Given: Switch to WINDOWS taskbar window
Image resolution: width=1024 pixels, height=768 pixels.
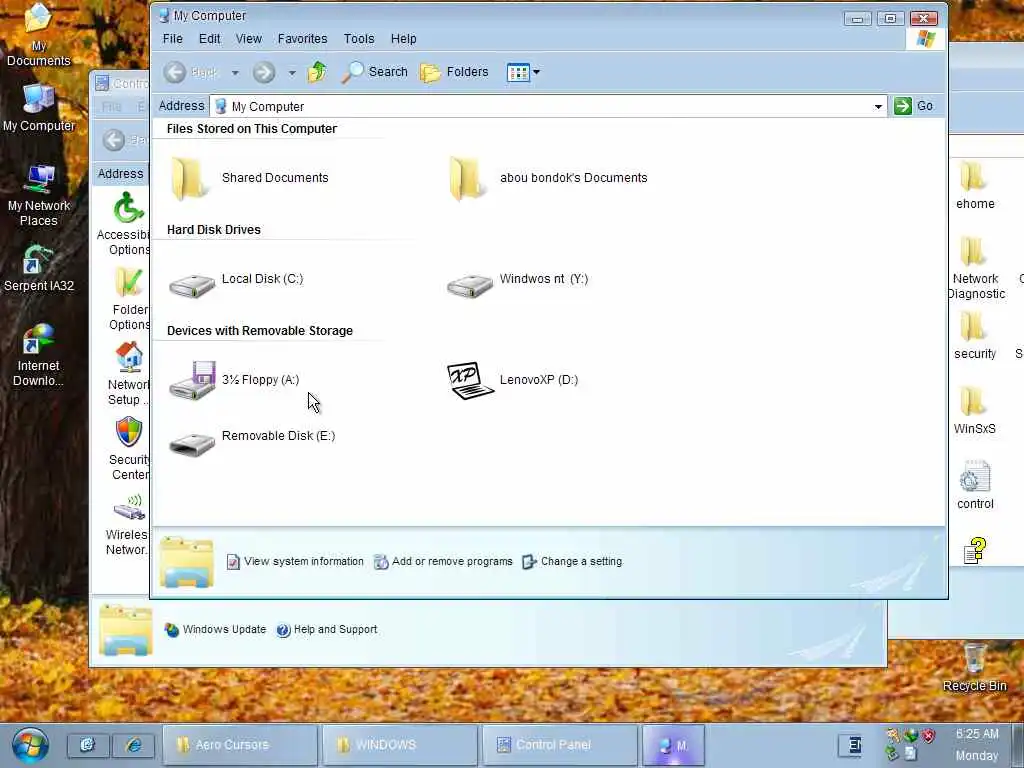Looking at the screenshot, I should [400, 744].
